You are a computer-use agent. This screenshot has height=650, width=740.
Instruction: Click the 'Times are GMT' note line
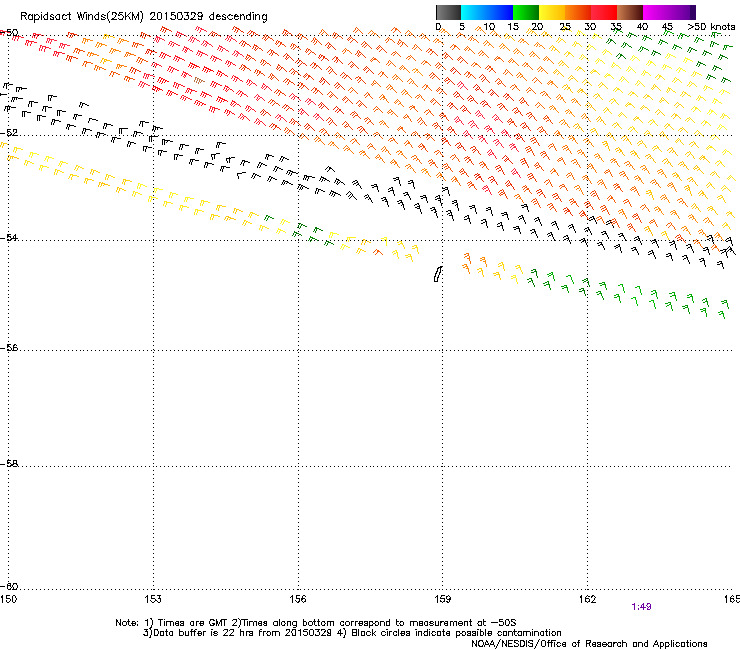[x=315, y=623]
